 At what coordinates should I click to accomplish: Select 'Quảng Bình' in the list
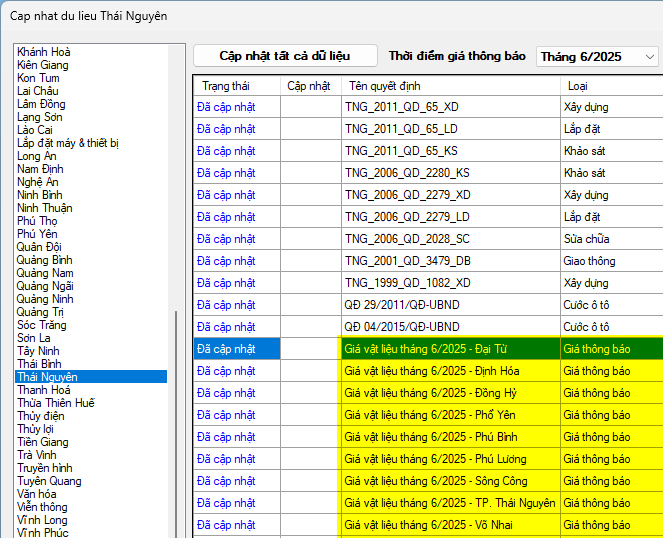pos(44,260)
